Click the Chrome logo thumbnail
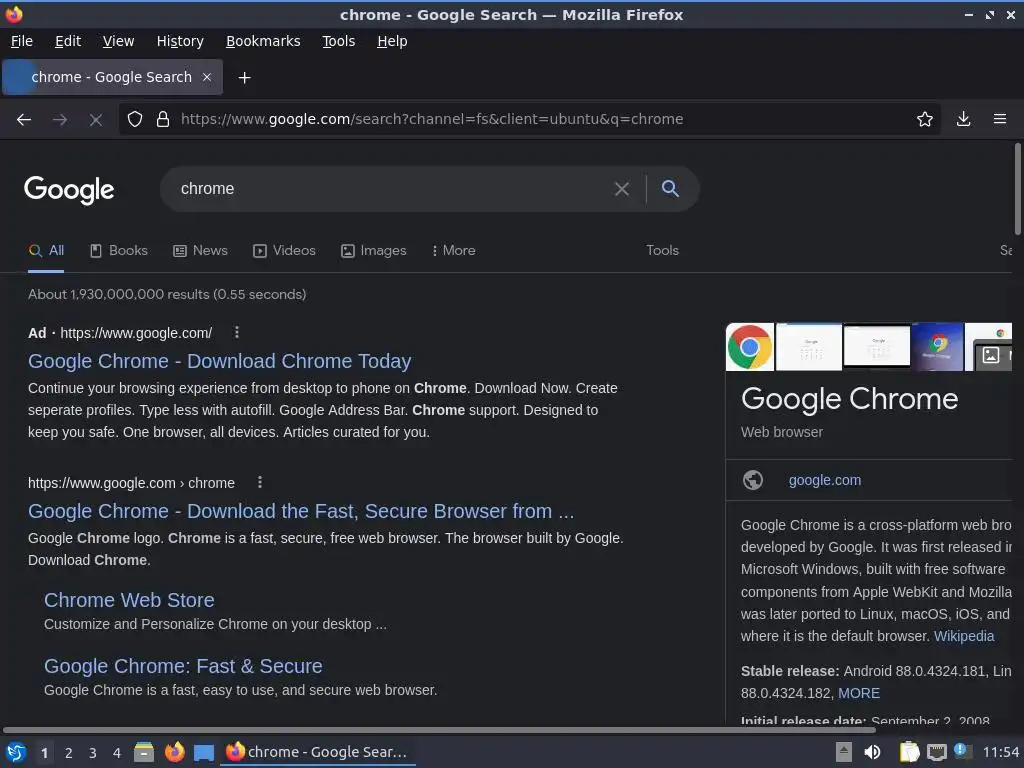1024x768 pixels. click(750, 347)
